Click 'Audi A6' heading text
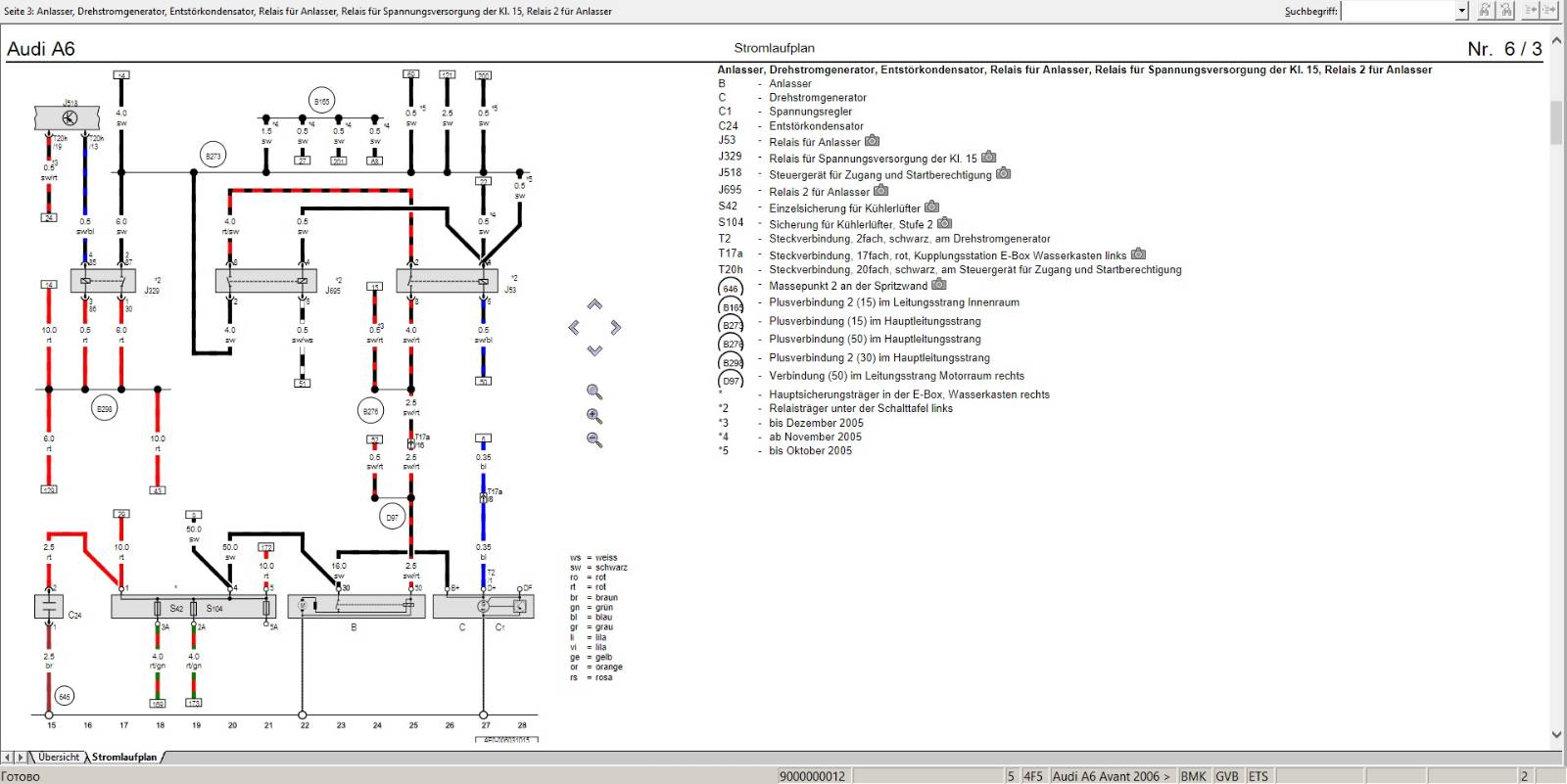 [x=40, y=49]
